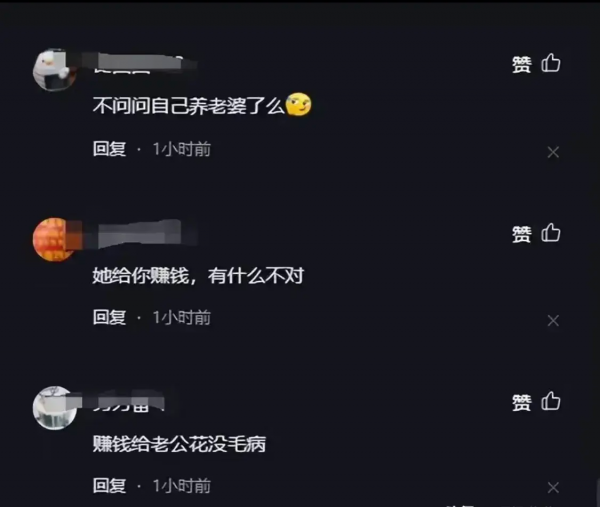600x507 pixels.
Task: Reply to the 不问问自己养老婆了么 comment
Action: 109,149
